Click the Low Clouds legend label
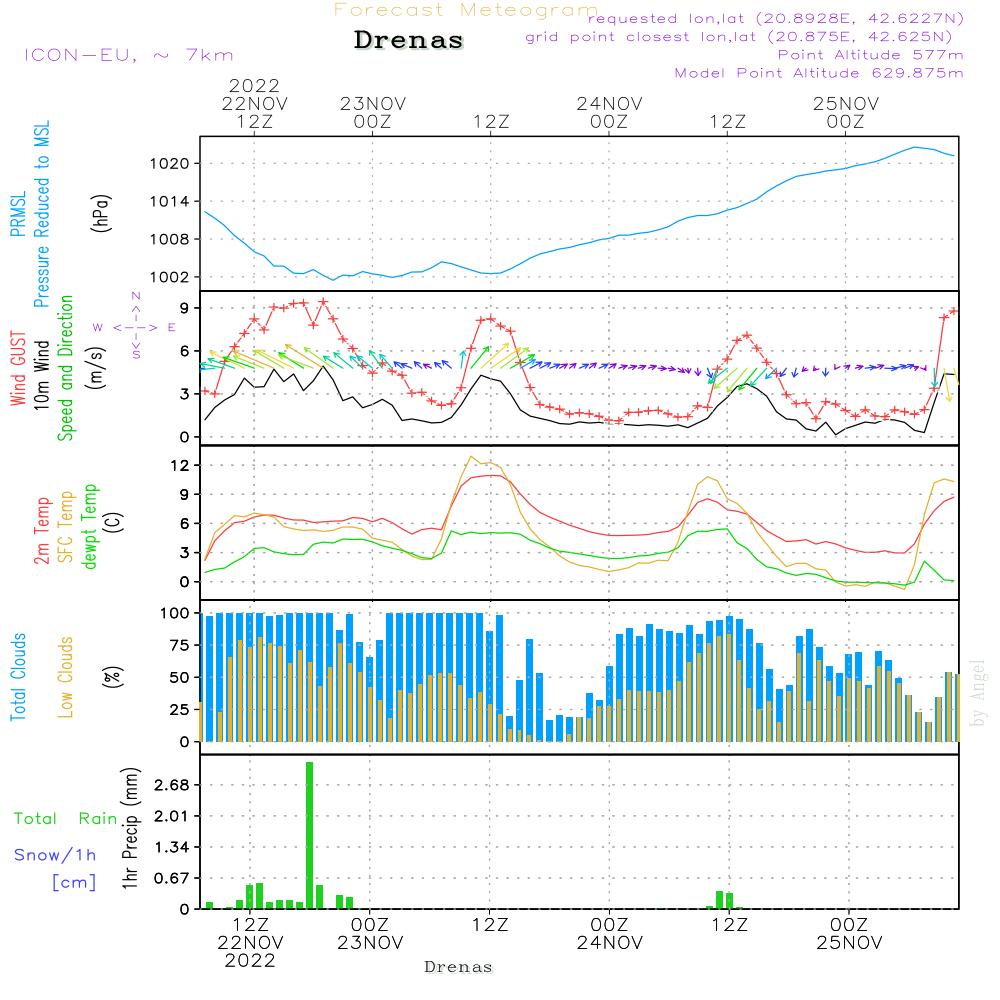 tap(66, 677)
